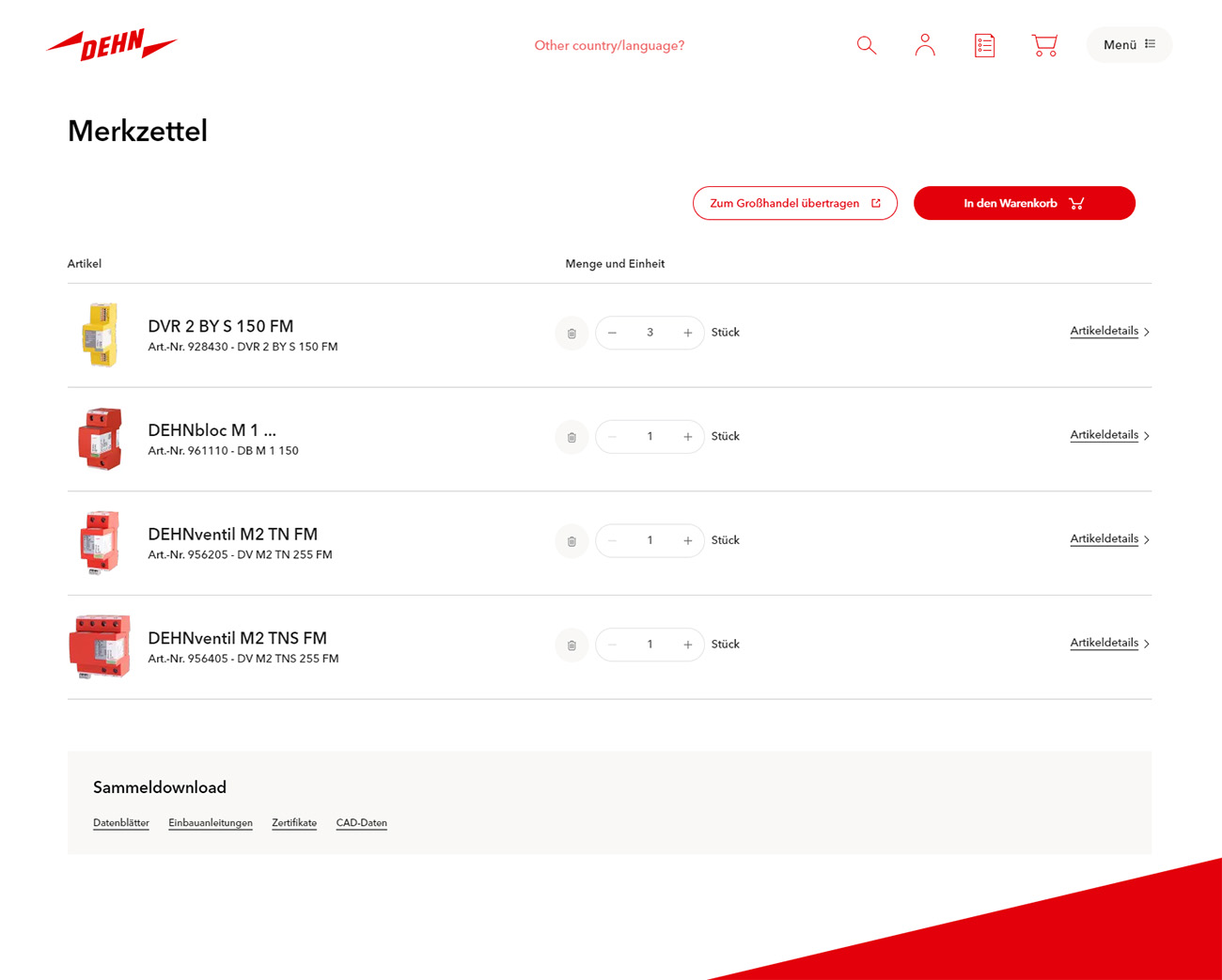Open the Menü button
Viewport: 1222px width, 980px height.
tap(1129, 44)
